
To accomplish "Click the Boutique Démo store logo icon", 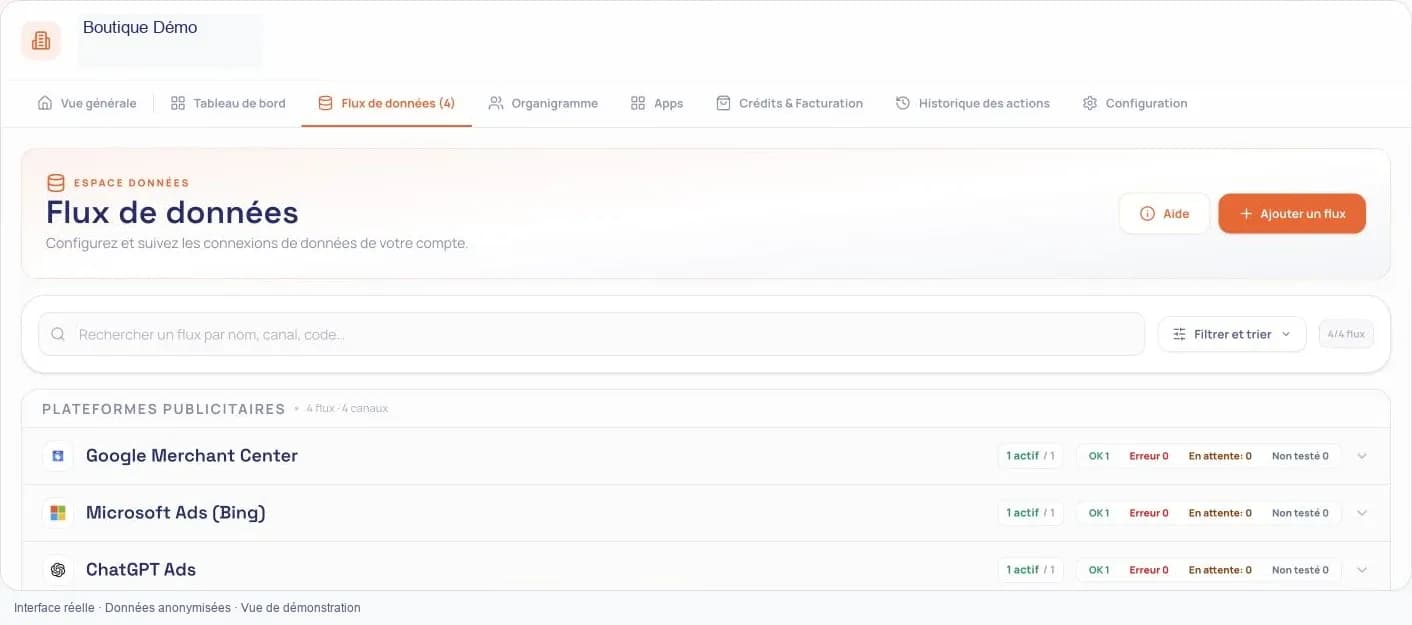I will click(41, 40).
